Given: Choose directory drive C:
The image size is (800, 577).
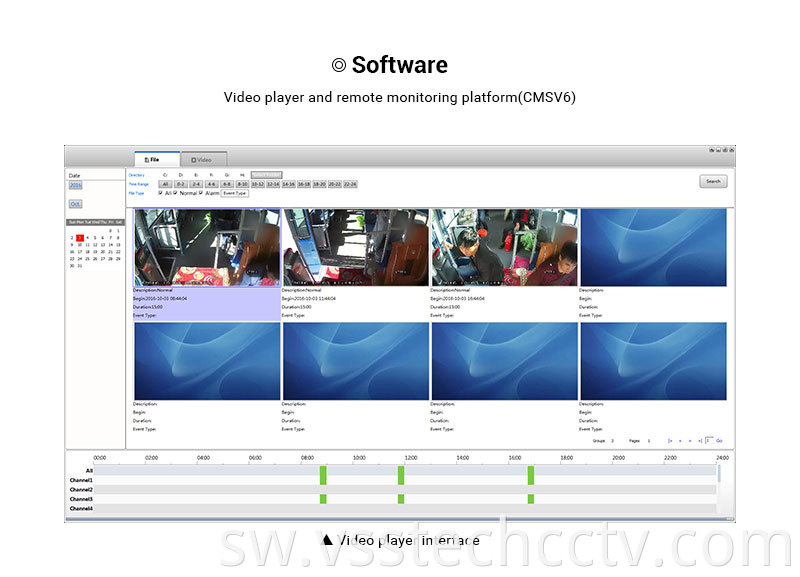Looking at the screenshot, I should pyautogui.click(x=165, y=175).
